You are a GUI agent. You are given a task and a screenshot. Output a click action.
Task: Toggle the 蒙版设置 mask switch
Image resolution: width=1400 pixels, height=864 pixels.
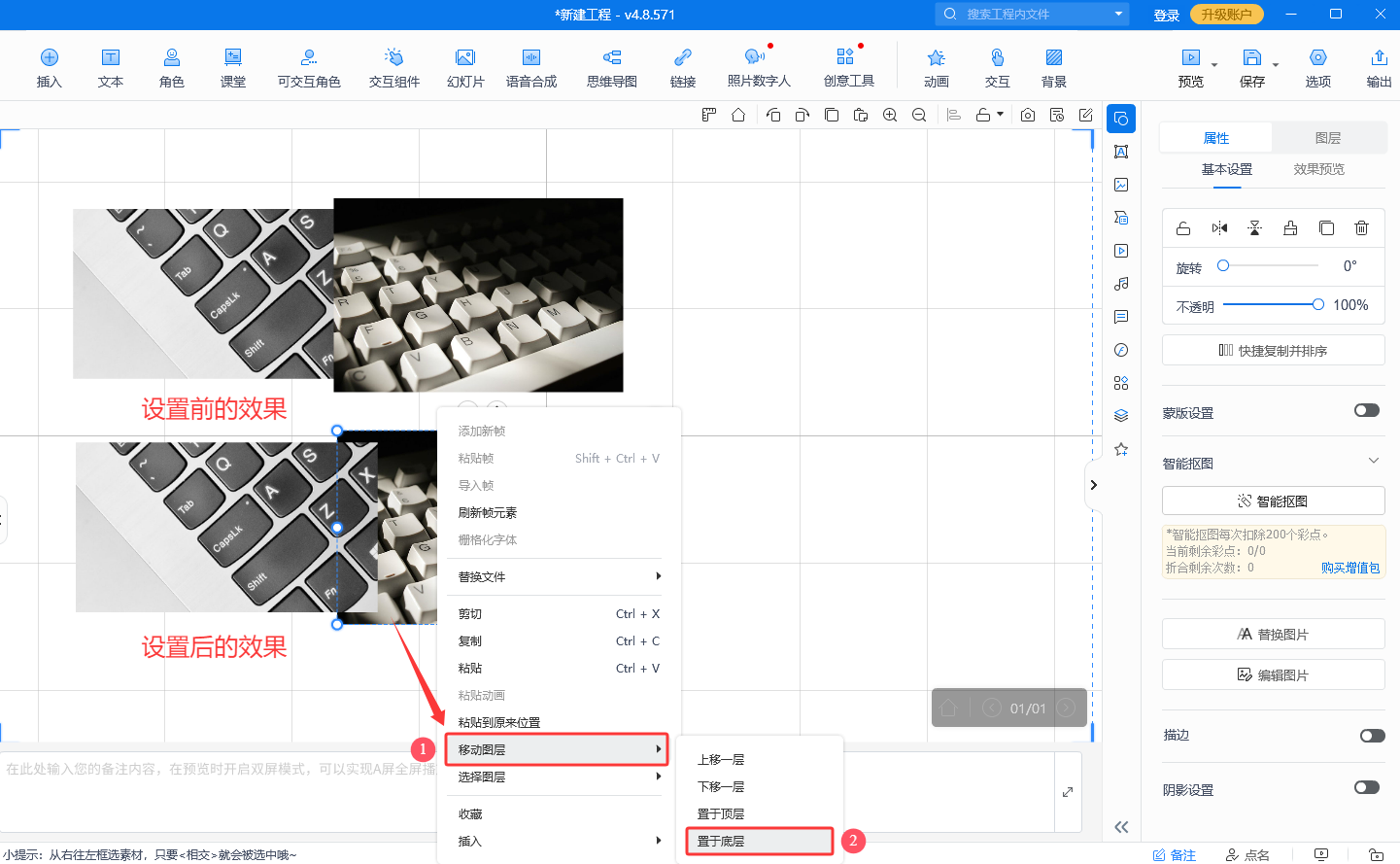[1366, 411]
